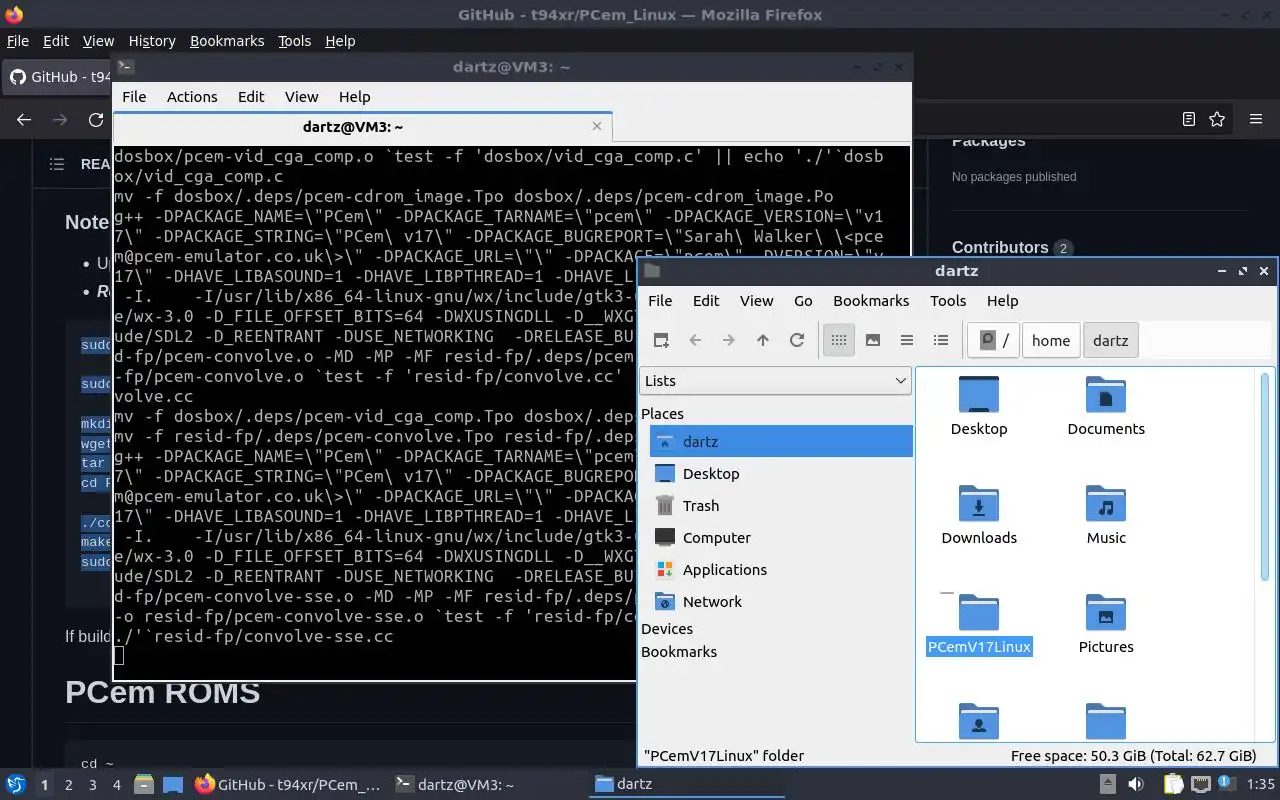Select dartz in Places sidebar

pos(781,441)
